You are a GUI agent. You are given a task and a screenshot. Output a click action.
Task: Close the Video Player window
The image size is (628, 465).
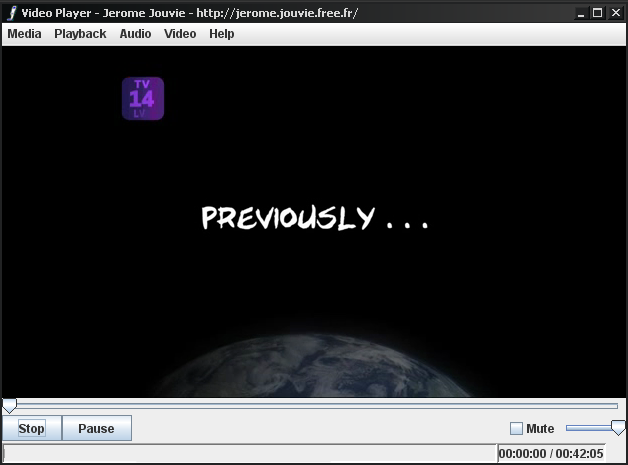616,13
